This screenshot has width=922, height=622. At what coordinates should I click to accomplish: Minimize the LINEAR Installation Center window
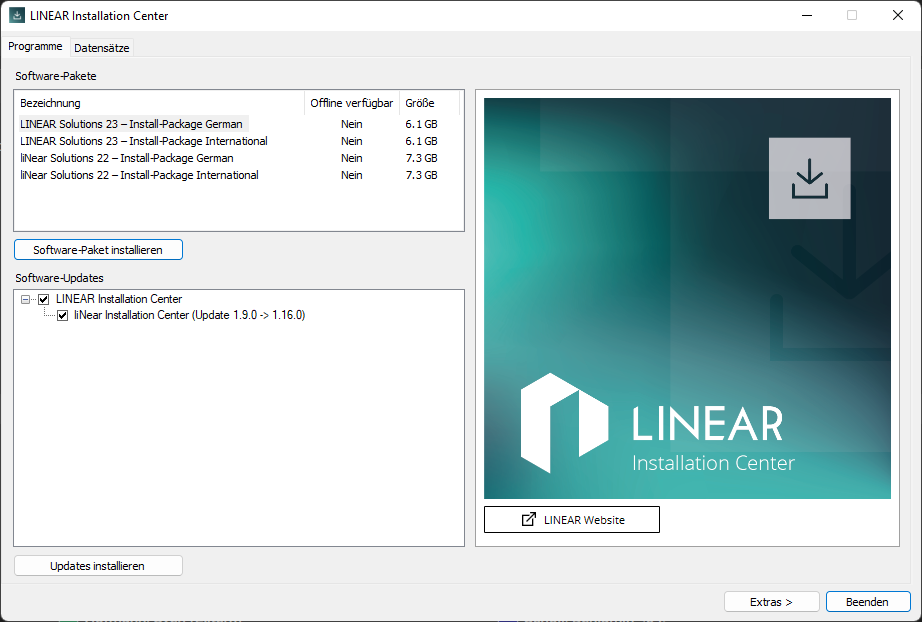coord(807,16)
